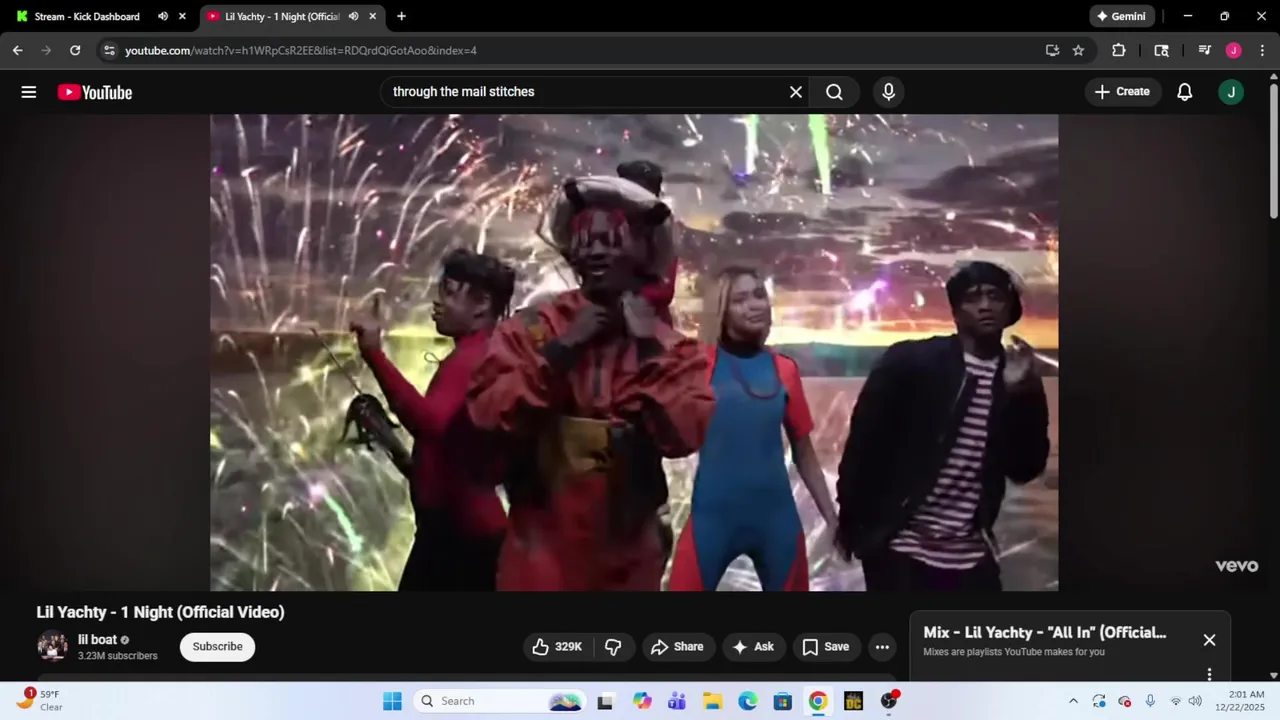Close the Kick Dashboard tab

[x=182, y=16]
